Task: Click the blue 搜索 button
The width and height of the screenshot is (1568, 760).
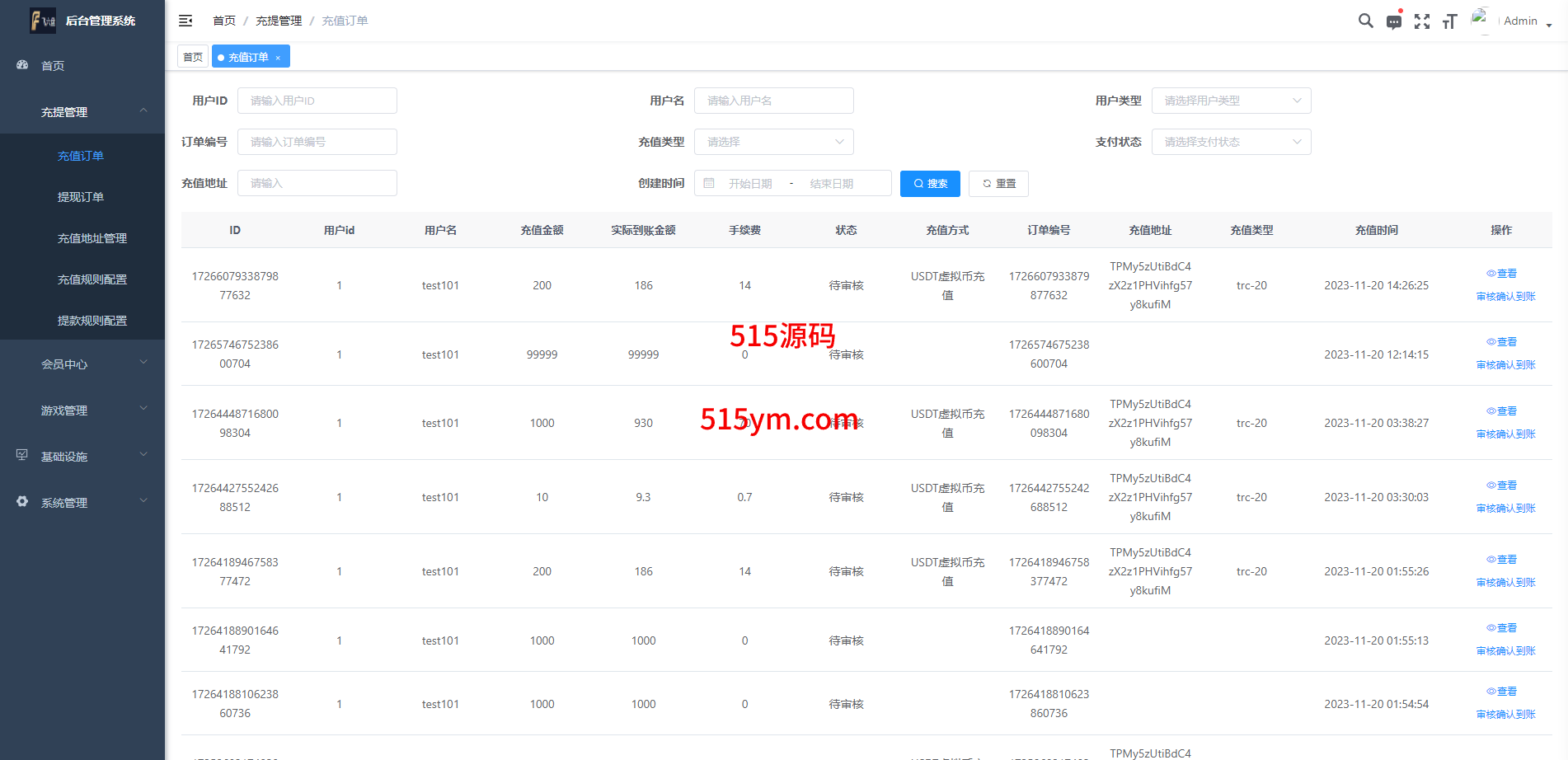Action: coord(930,183)
